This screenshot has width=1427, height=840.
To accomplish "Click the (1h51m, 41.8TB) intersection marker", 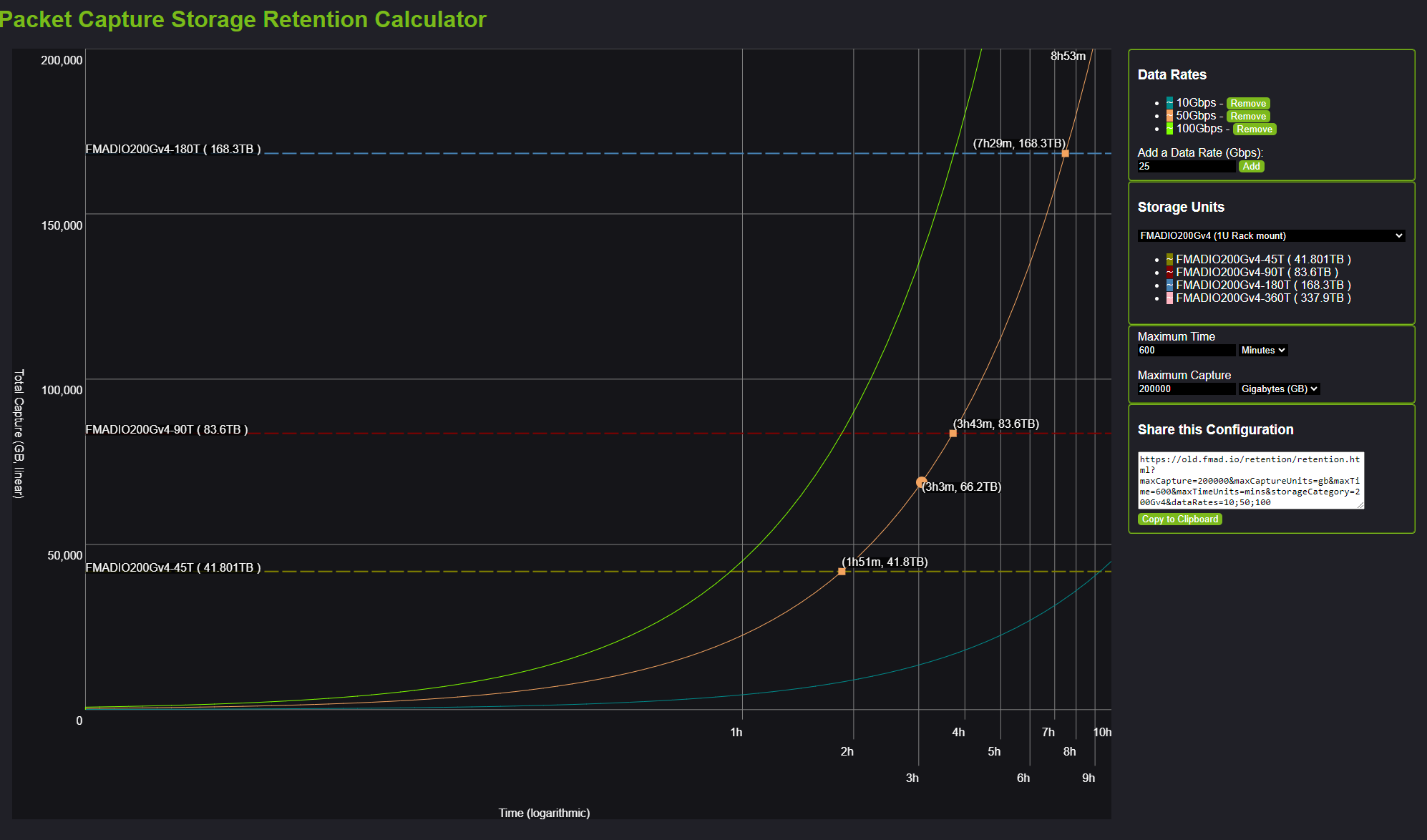I will (x=842, y=572).
